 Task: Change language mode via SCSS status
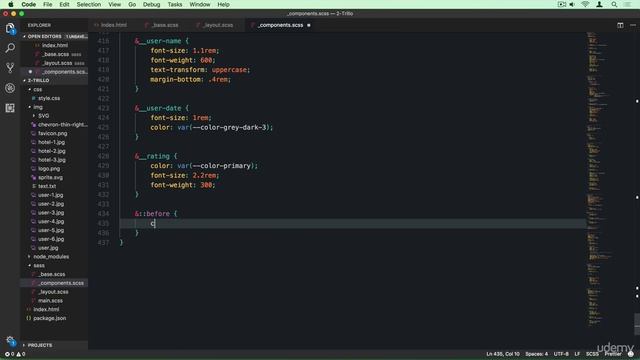[x=592, y=354]
